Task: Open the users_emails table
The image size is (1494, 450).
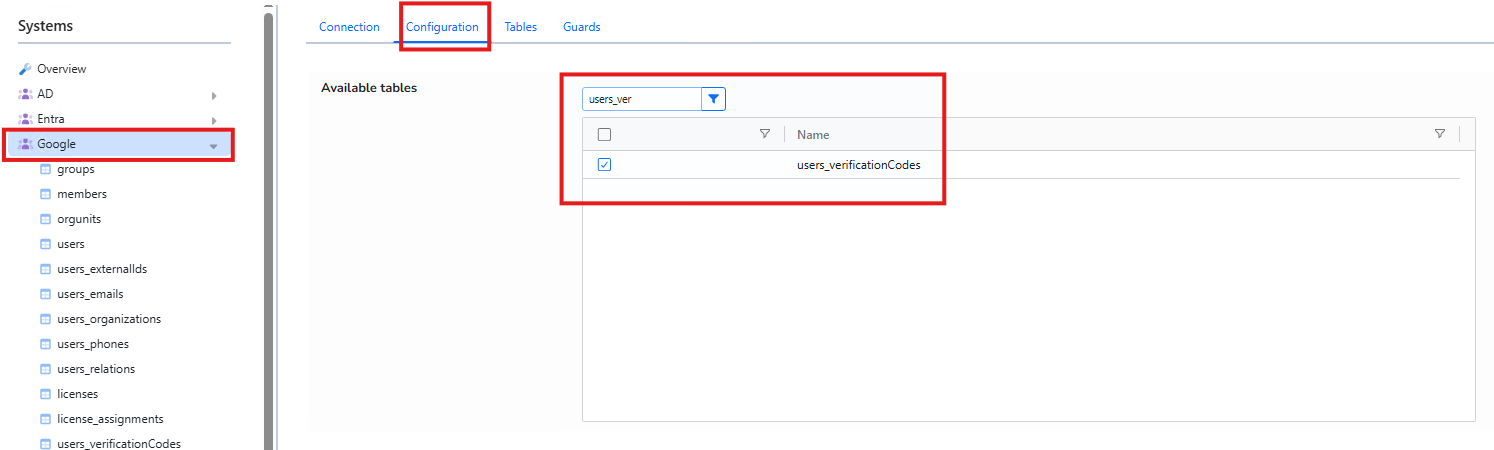Action: 91,294
